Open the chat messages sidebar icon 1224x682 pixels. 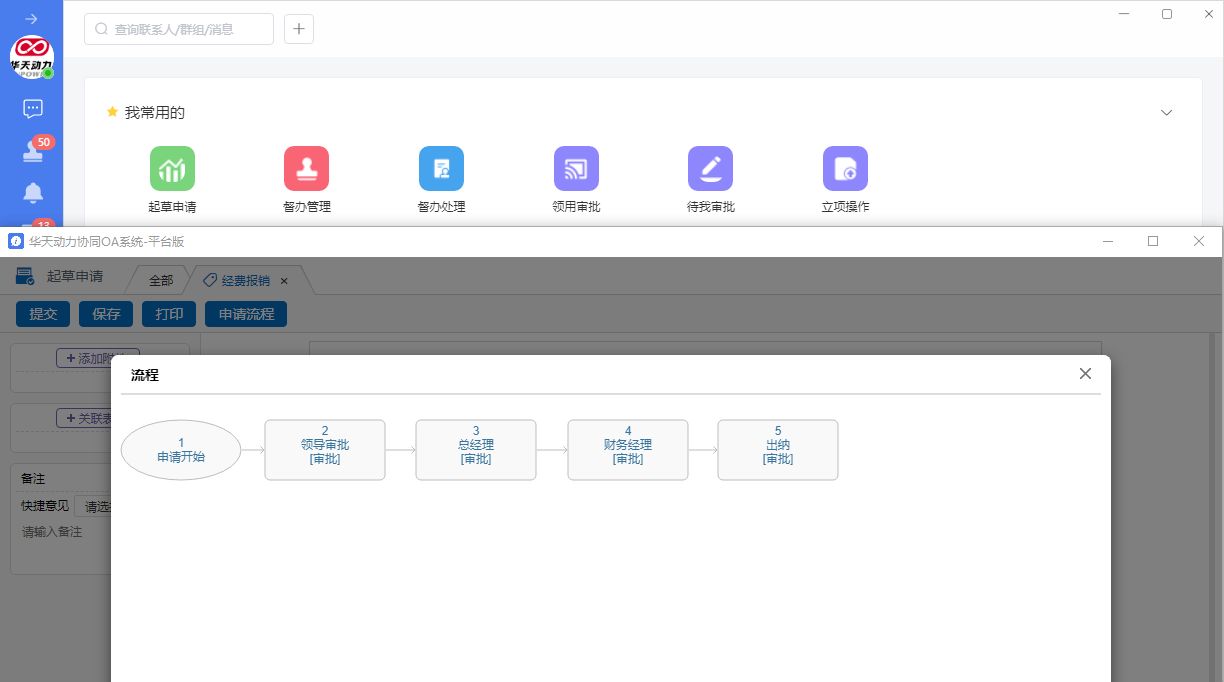click(x=33, y=108)
